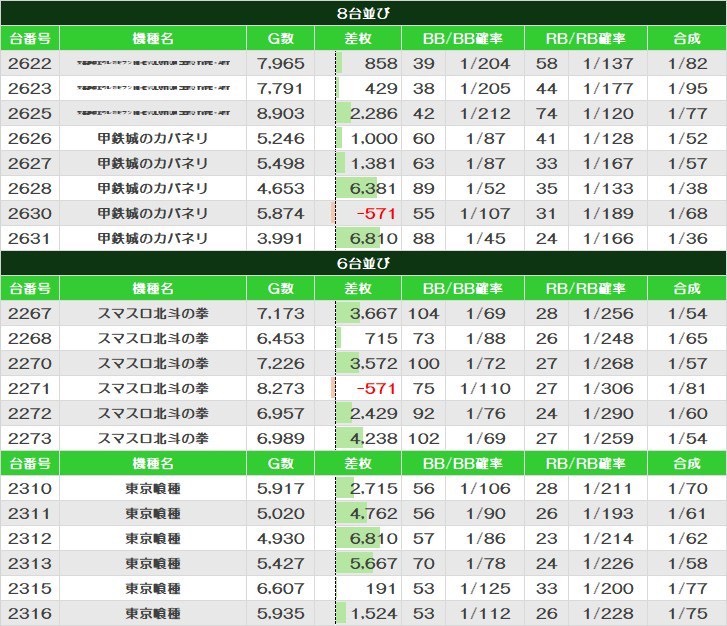The image size is (727, 626).
Task: Click machine number 2311
Action: coord(30,514)
